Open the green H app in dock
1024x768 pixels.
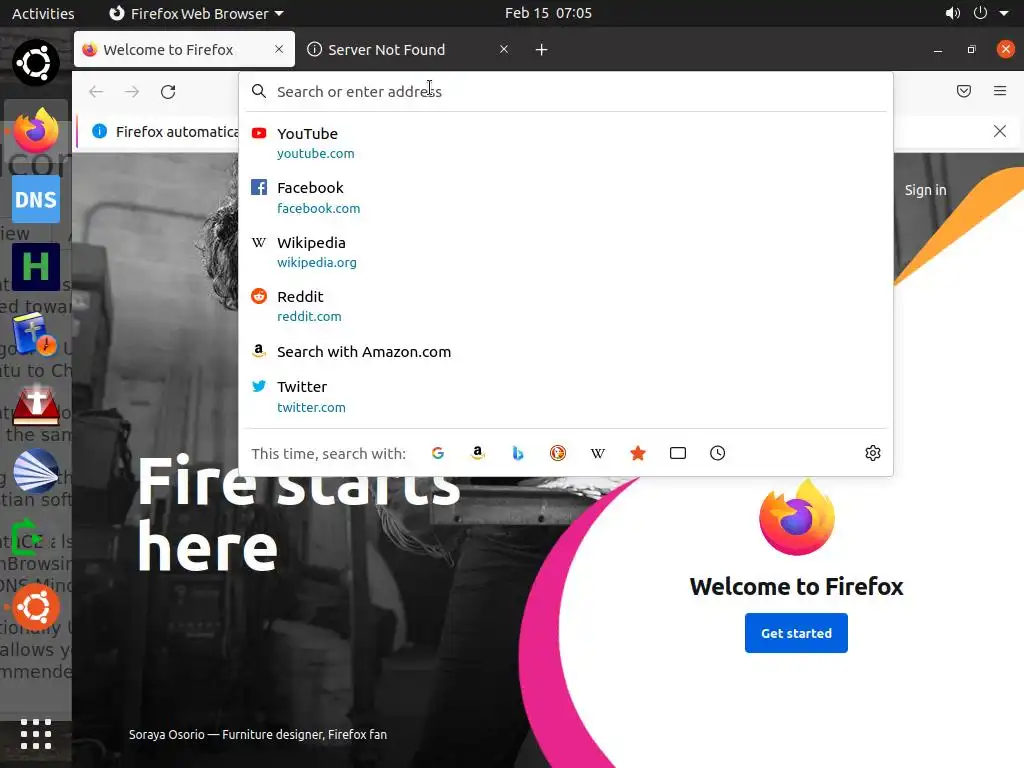coord(36,267)
